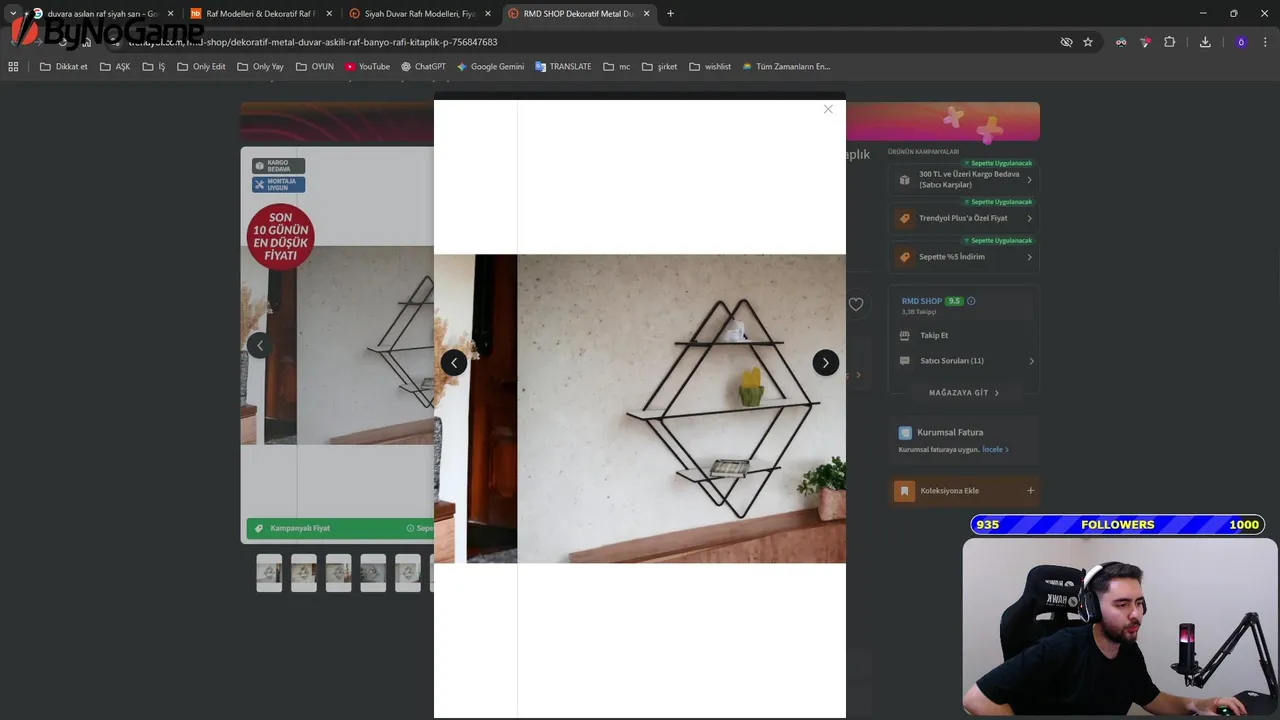Open the 'AŞK' bookmark folder
The width and height of the screenshot is (1280, 720).
pyautogui.click(x=115, y=67)
